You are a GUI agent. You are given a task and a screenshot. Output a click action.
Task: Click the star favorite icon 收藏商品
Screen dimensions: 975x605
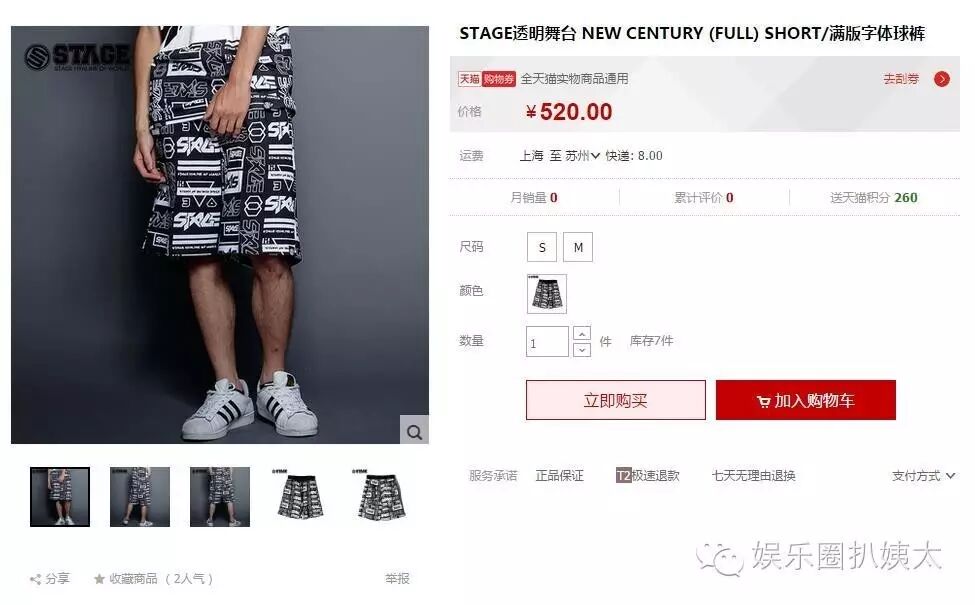coord(99,579)
